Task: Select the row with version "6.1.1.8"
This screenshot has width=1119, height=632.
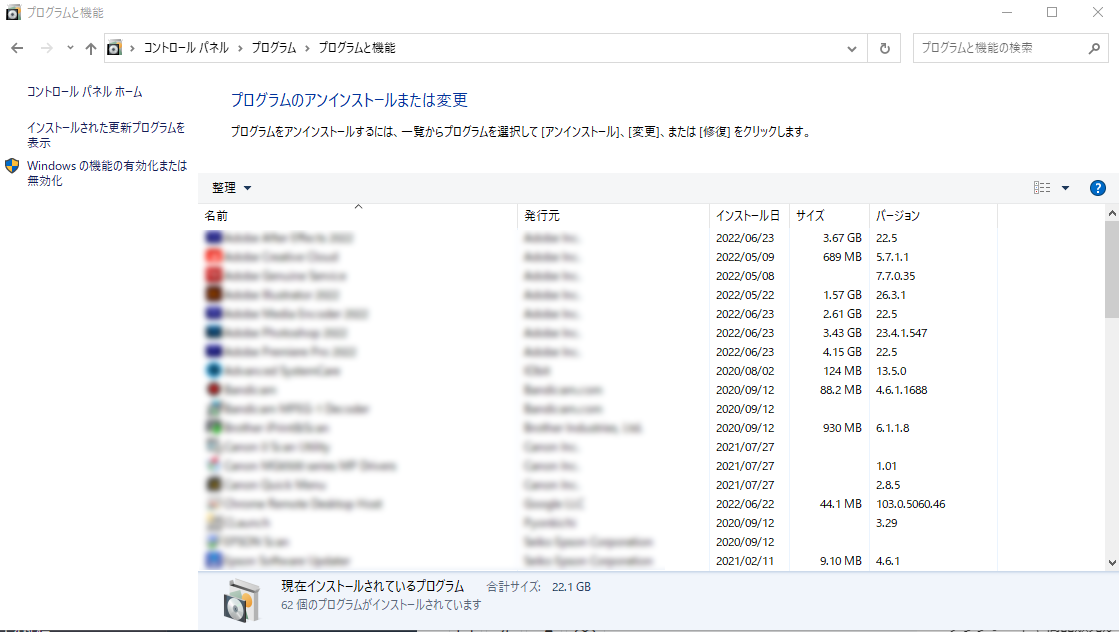Action: (x=598, y=428)
